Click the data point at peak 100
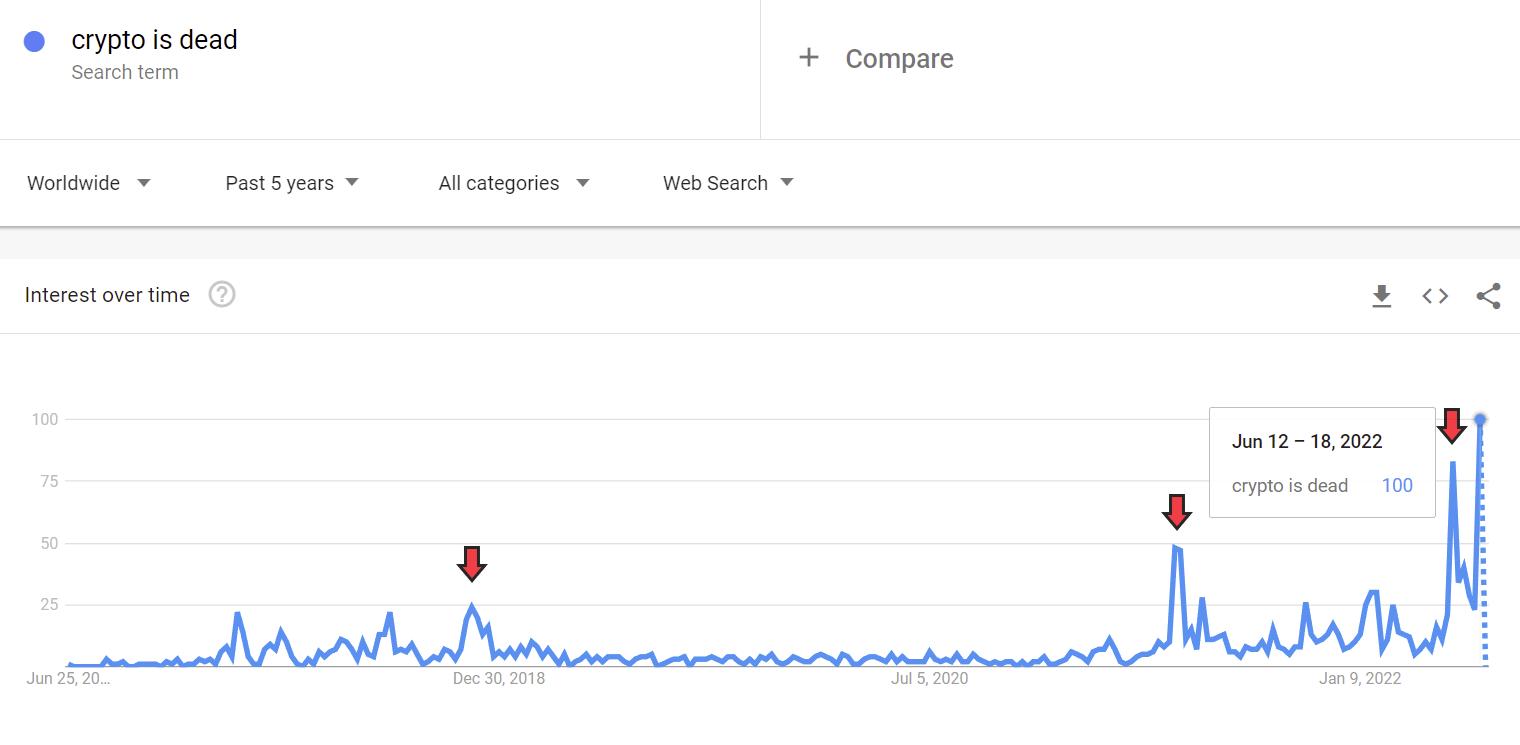Image resolution: width=1520 pixels, height=745 pixels. 1480,419
